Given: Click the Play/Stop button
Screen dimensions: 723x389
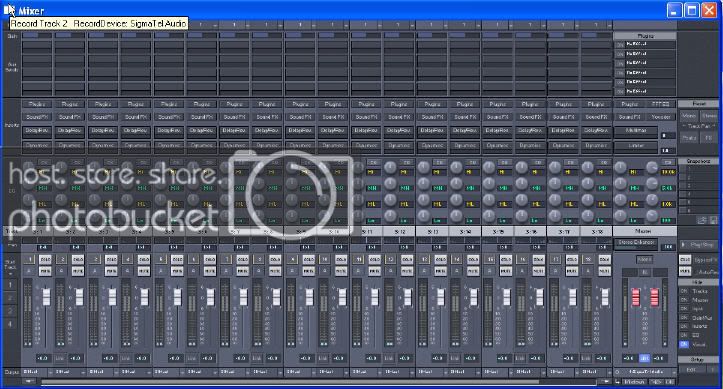Looking at the screenshot, I should (x=699, y=245).
